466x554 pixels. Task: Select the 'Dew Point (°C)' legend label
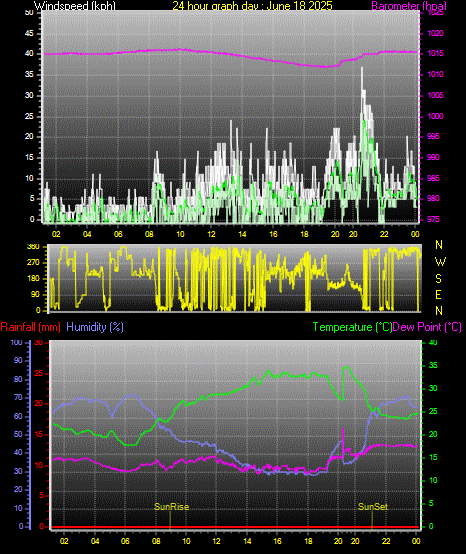pyautogui.click(x=427, y=327)
